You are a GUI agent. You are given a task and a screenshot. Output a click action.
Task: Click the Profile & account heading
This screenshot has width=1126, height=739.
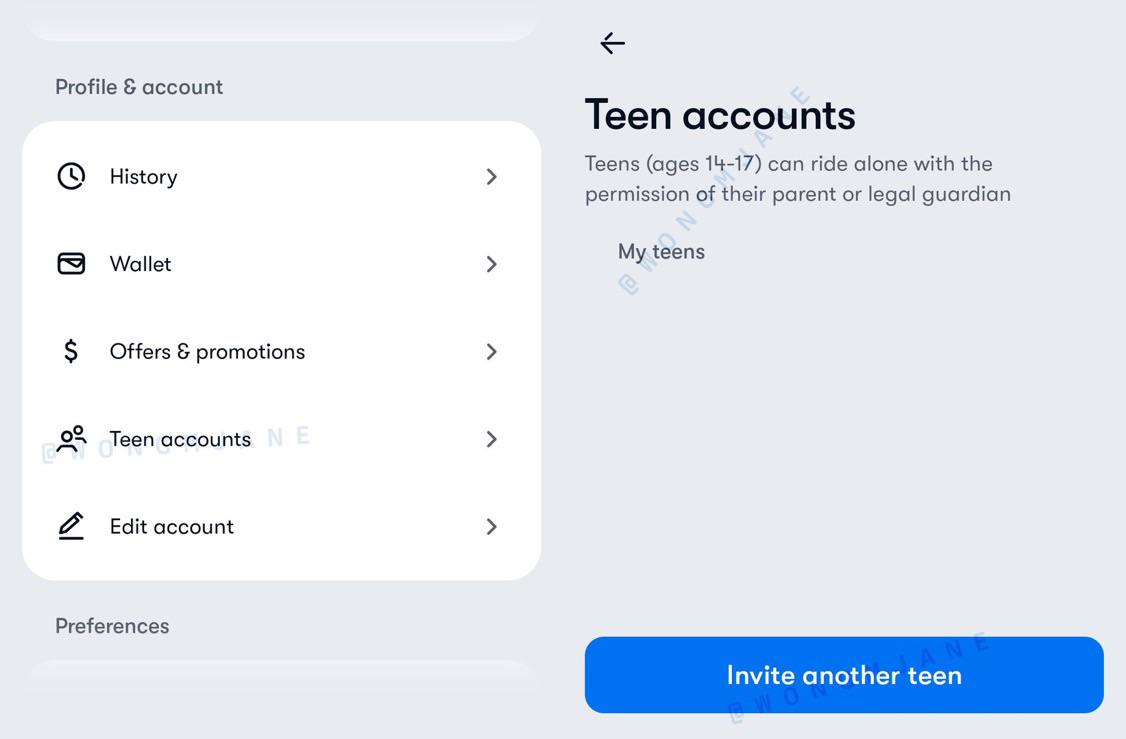[139, 87]
